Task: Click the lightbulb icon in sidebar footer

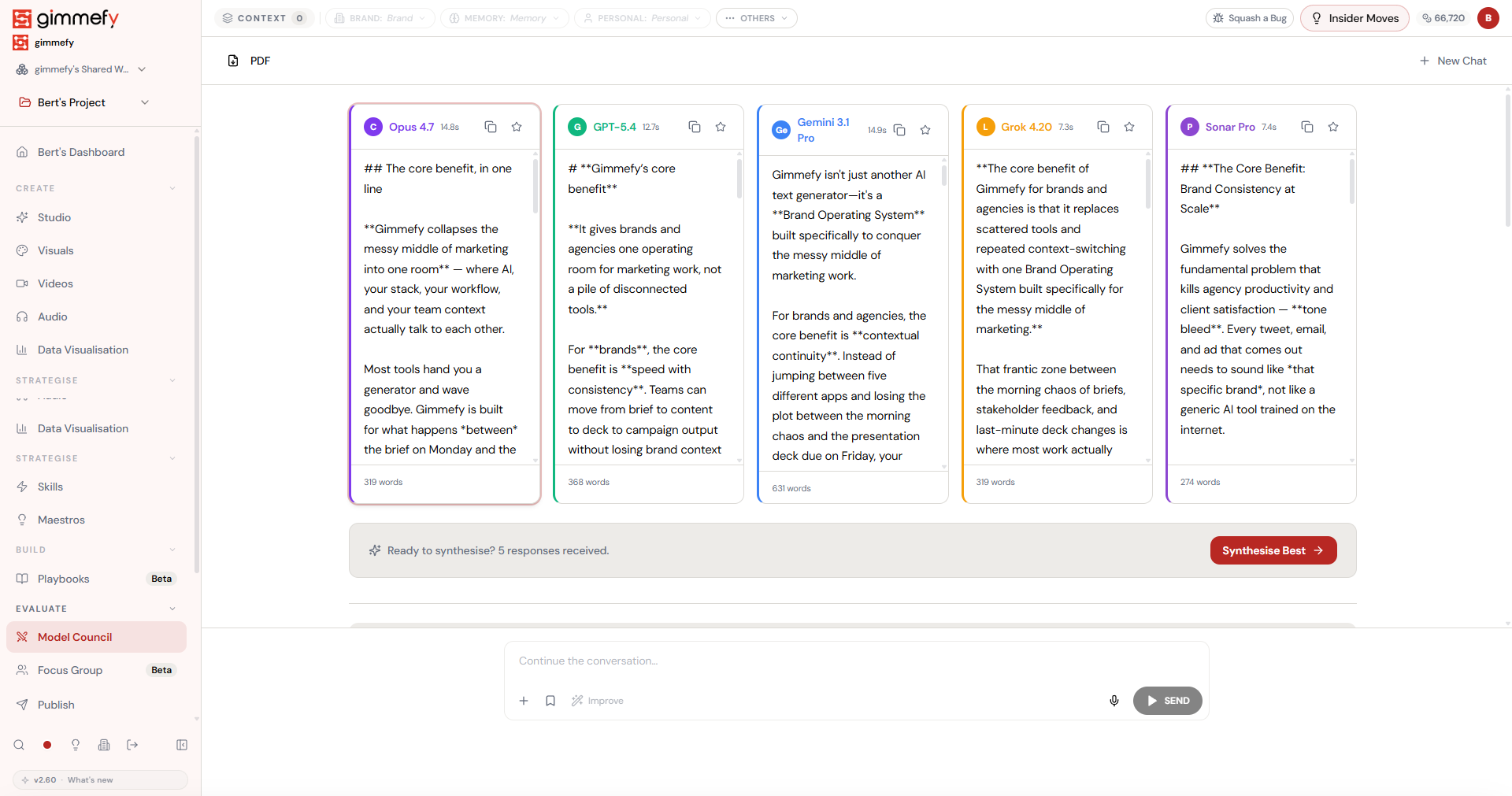Action: pyautogui.click(x=76, y=745)
